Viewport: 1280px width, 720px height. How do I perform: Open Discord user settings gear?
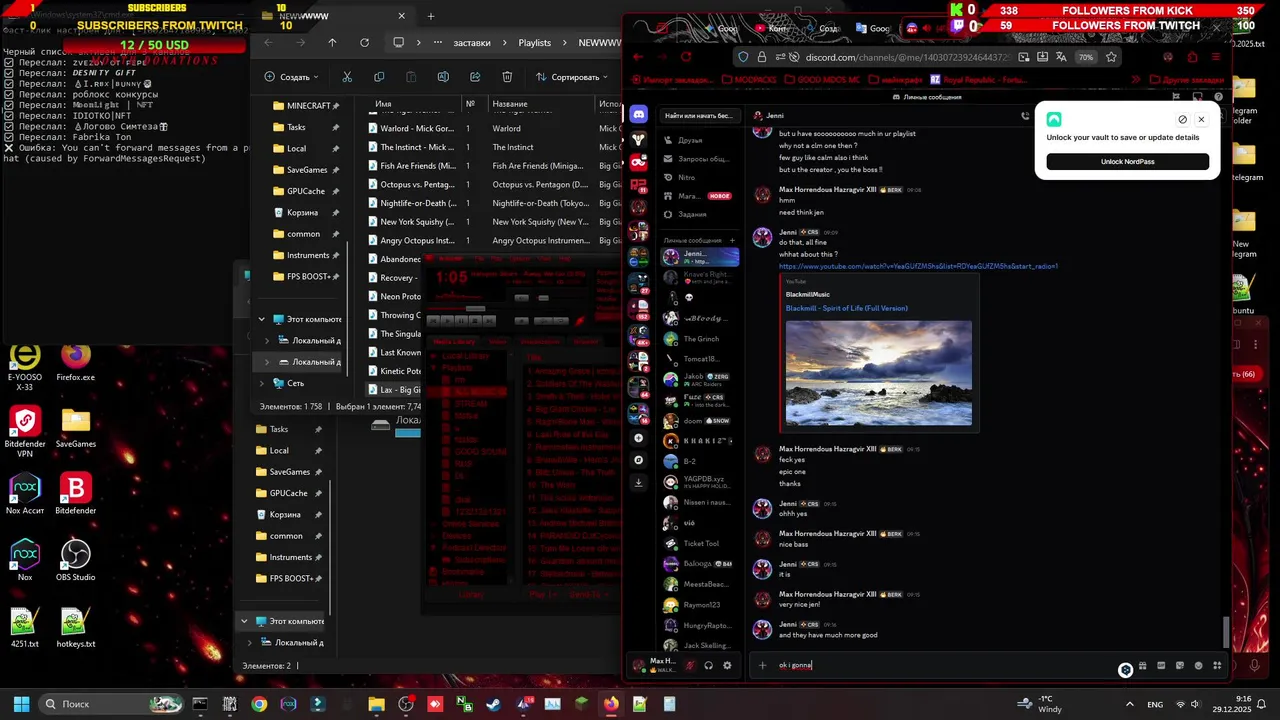click(x=727, y=665)
